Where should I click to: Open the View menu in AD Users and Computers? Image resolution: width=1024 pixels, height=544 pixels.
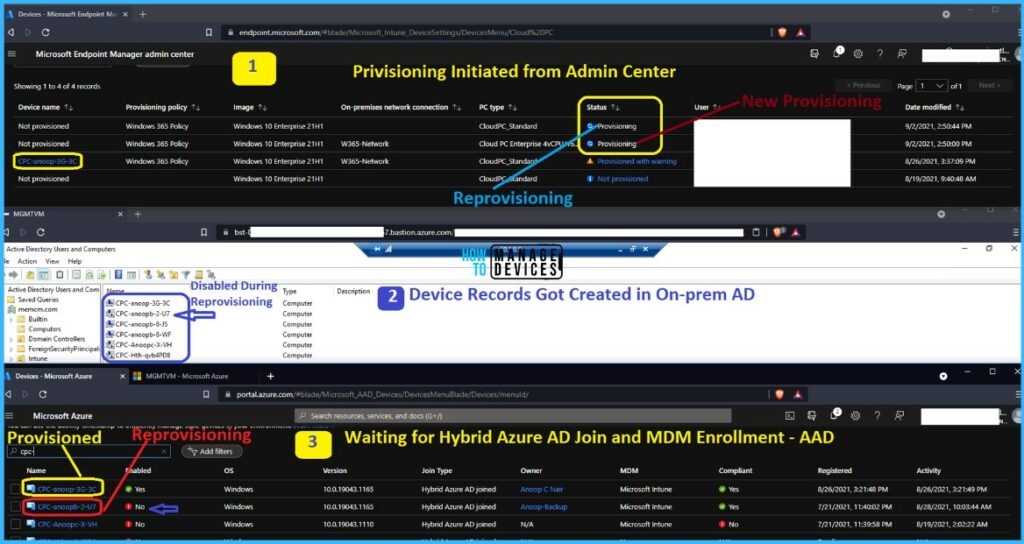[x=52, y=261]
